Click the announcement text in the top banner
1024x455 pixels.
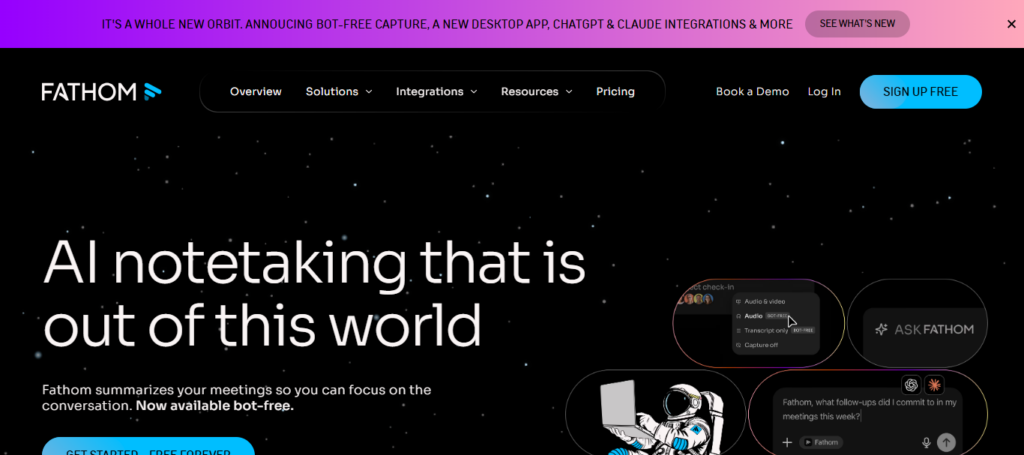pyautogui.click(x=447, y=24)
